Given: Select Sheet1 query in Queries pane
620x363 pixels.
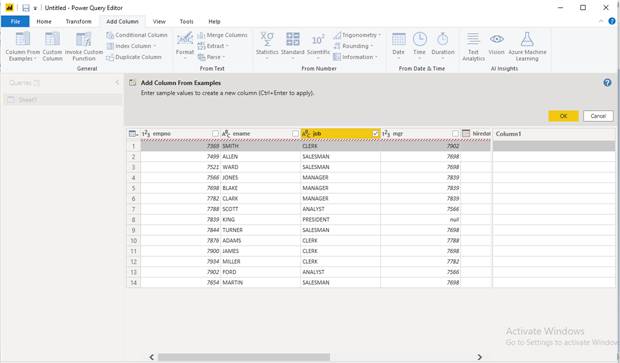Looking at the screenshot, I should point(63,100).
